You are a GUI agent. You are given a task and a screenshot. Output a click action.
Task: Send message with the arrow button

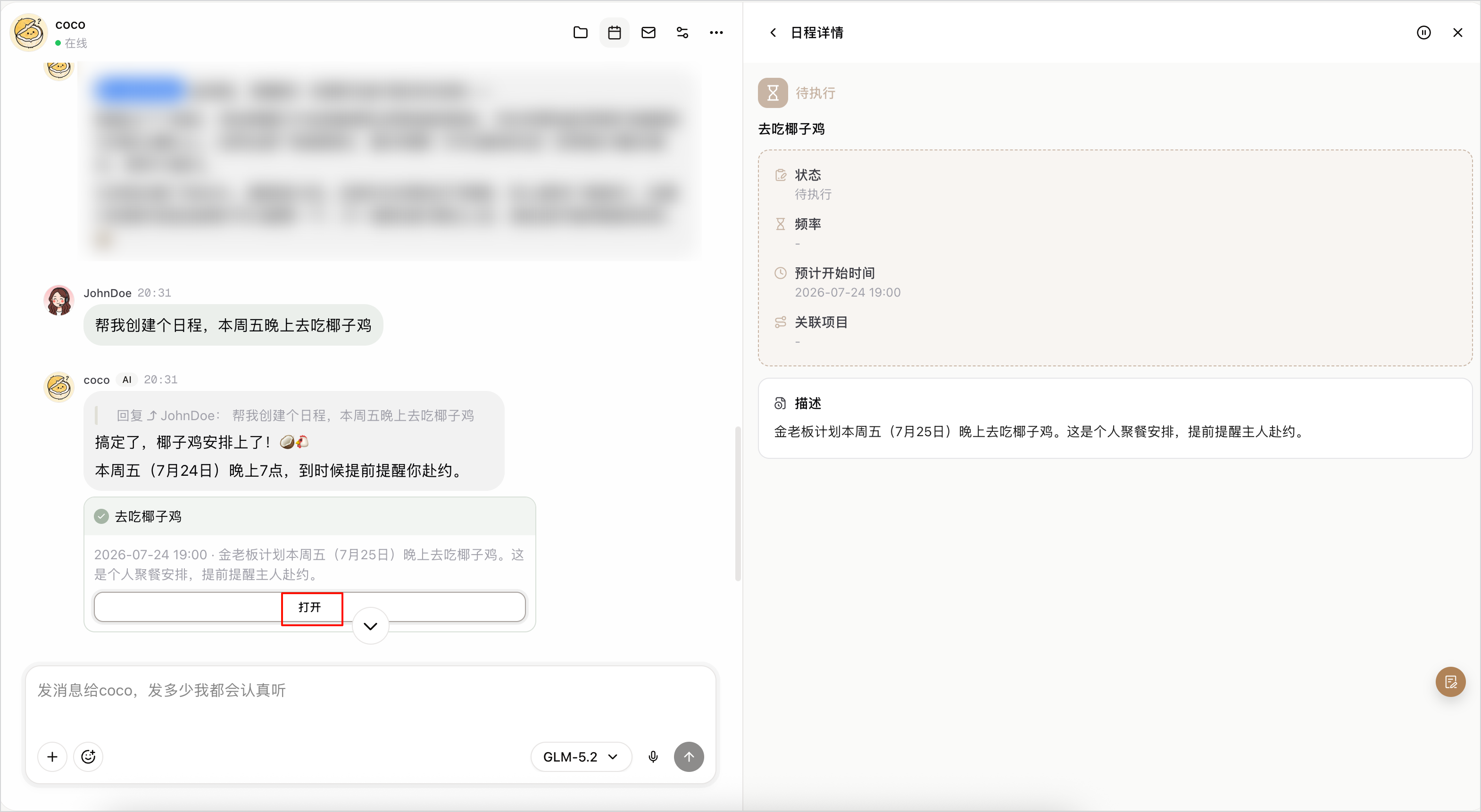(x=689, y=757)
